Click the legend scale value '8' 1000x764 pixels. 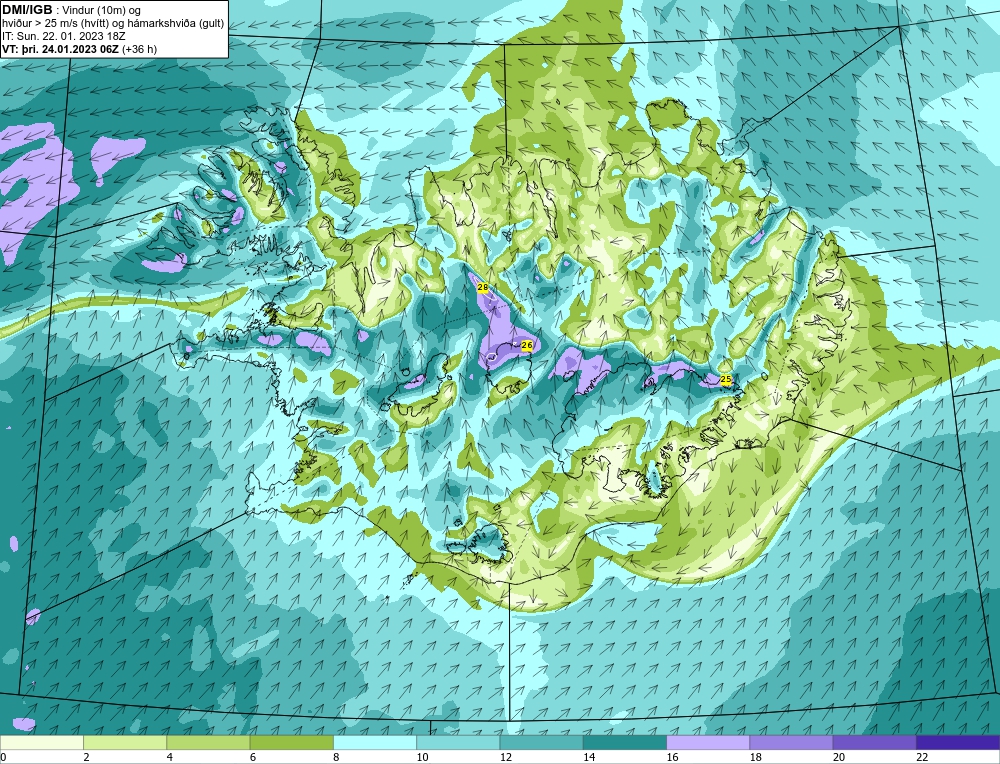coord(336,757)
